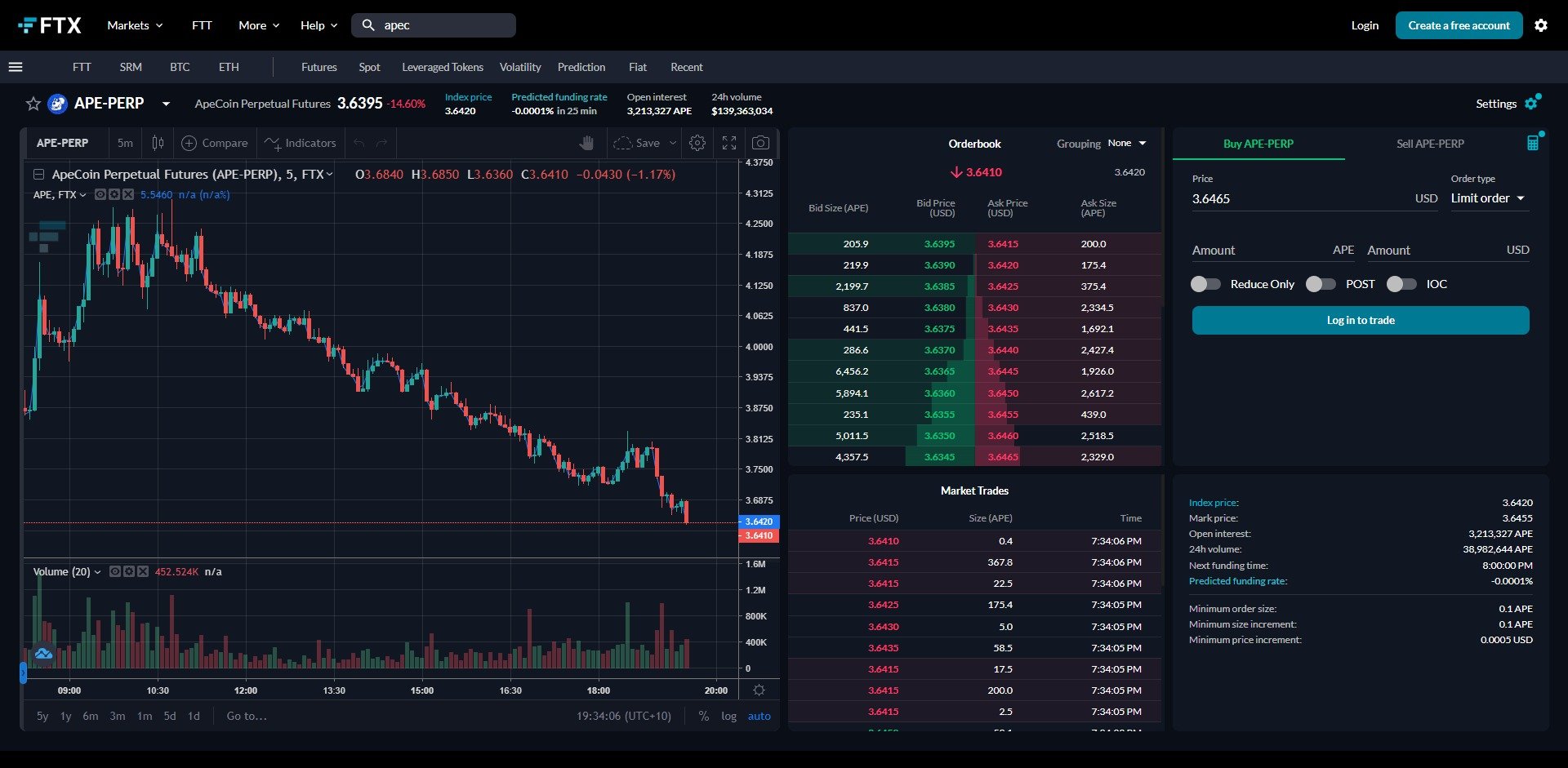
Task: Select the hand panning tool
Action: pos(587,143)
